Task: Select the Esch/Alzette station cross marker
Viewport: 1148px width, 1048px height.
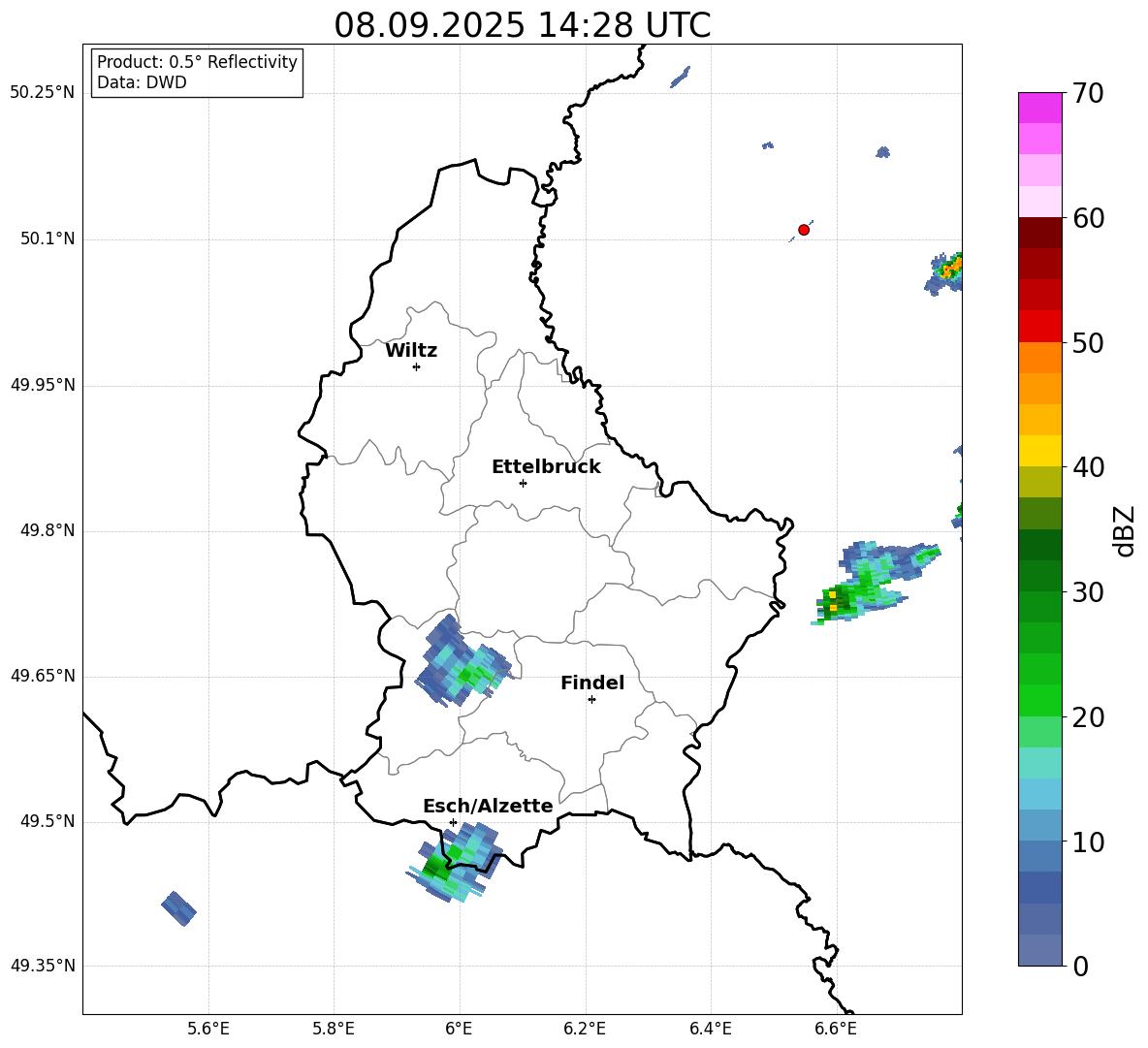Action: (453, 822)
